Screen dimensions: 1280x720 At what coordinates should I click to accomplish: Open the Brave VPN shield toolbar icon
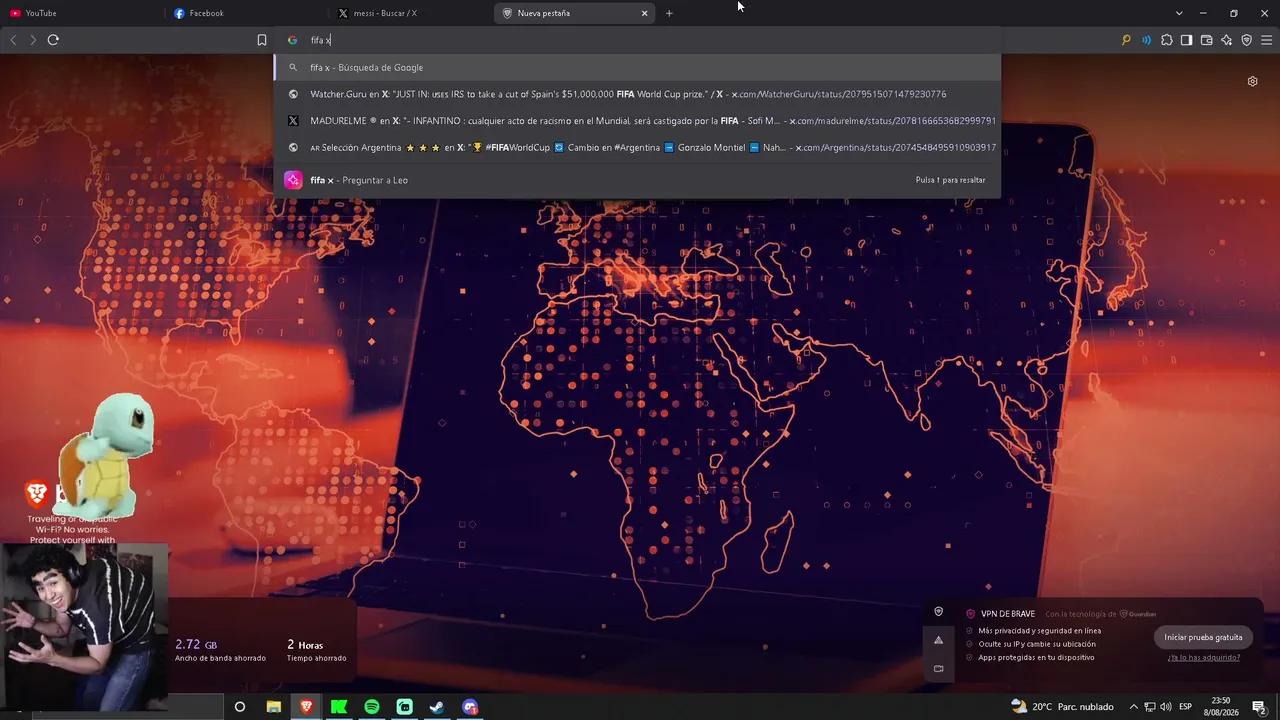pos(1246,40)
